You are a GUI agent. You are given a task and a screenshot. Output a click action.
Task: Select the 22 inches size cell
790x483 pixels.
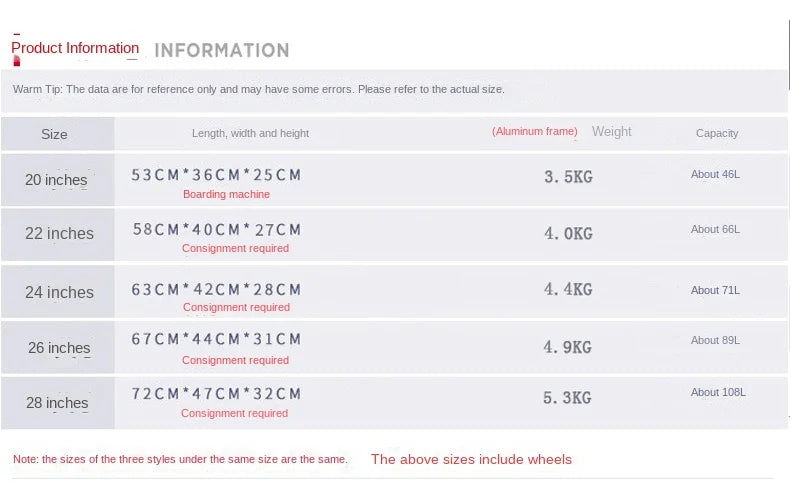pyautogui.click(x=59, y=233)
